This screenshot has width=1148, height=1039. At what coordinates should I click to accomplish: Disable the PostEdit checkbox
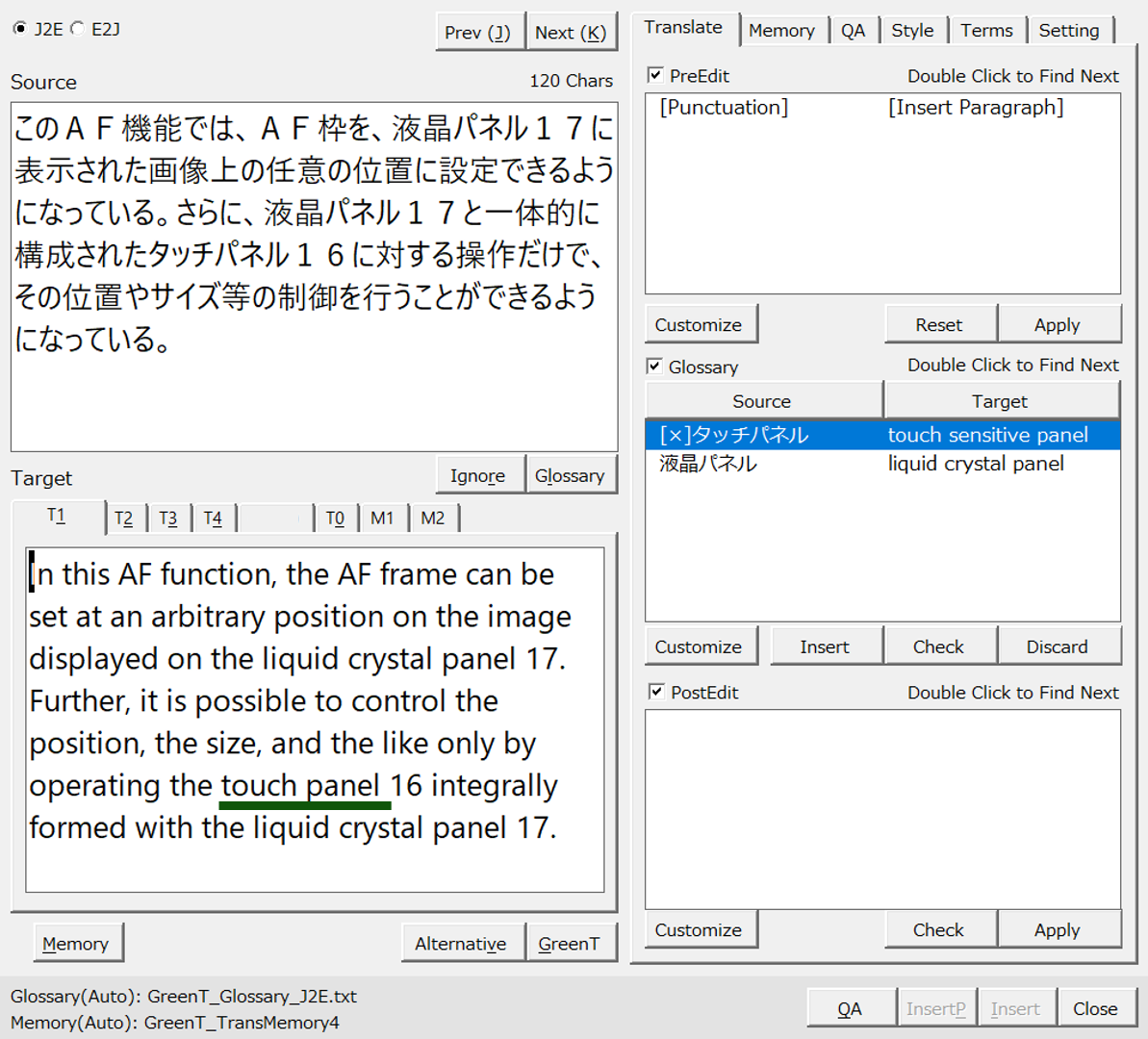click(x=655, y=692)
